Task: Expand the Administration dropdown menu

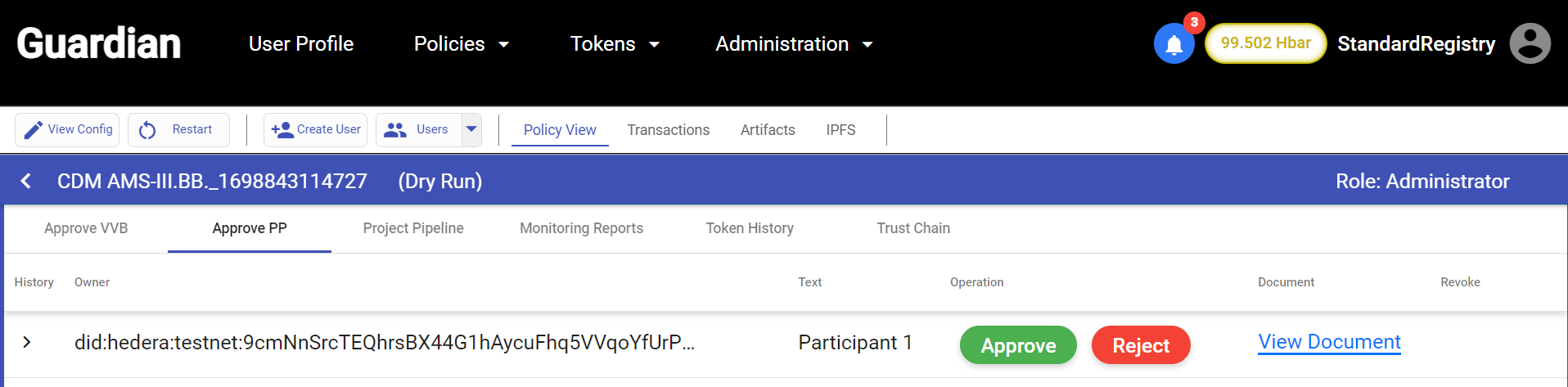Action: click(x=794, y=44)
